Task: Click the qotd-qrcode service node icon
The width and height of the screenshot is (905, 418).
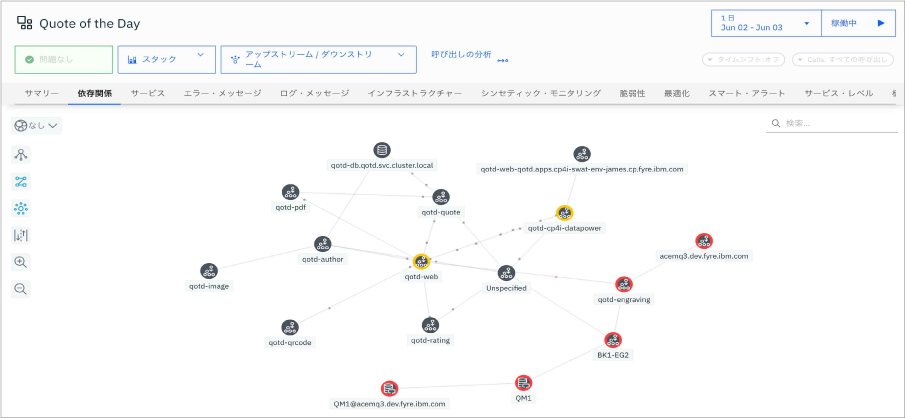Action: pos(290,327)
